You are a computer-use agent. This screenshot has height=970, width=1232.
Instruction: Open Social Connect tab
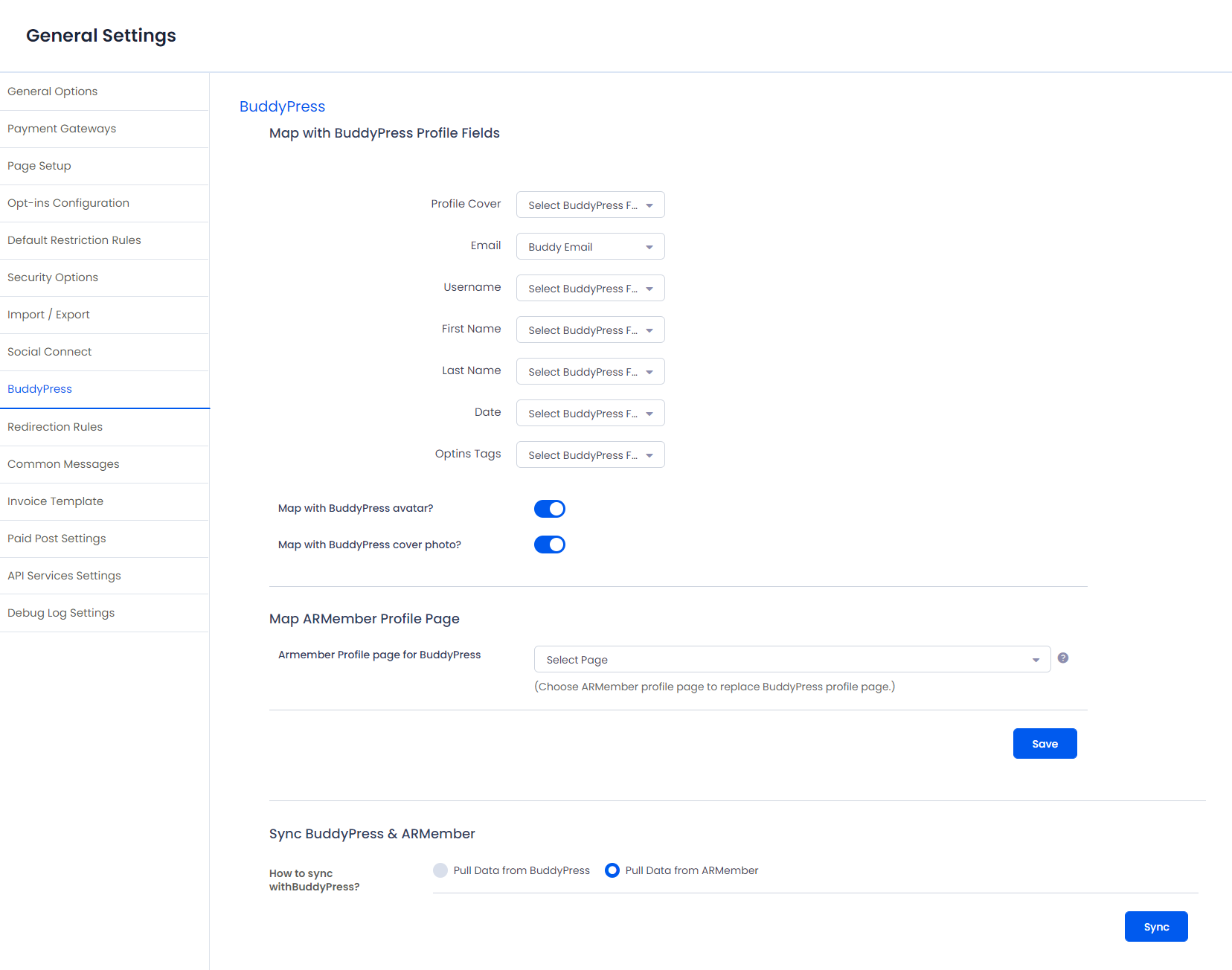104,352
